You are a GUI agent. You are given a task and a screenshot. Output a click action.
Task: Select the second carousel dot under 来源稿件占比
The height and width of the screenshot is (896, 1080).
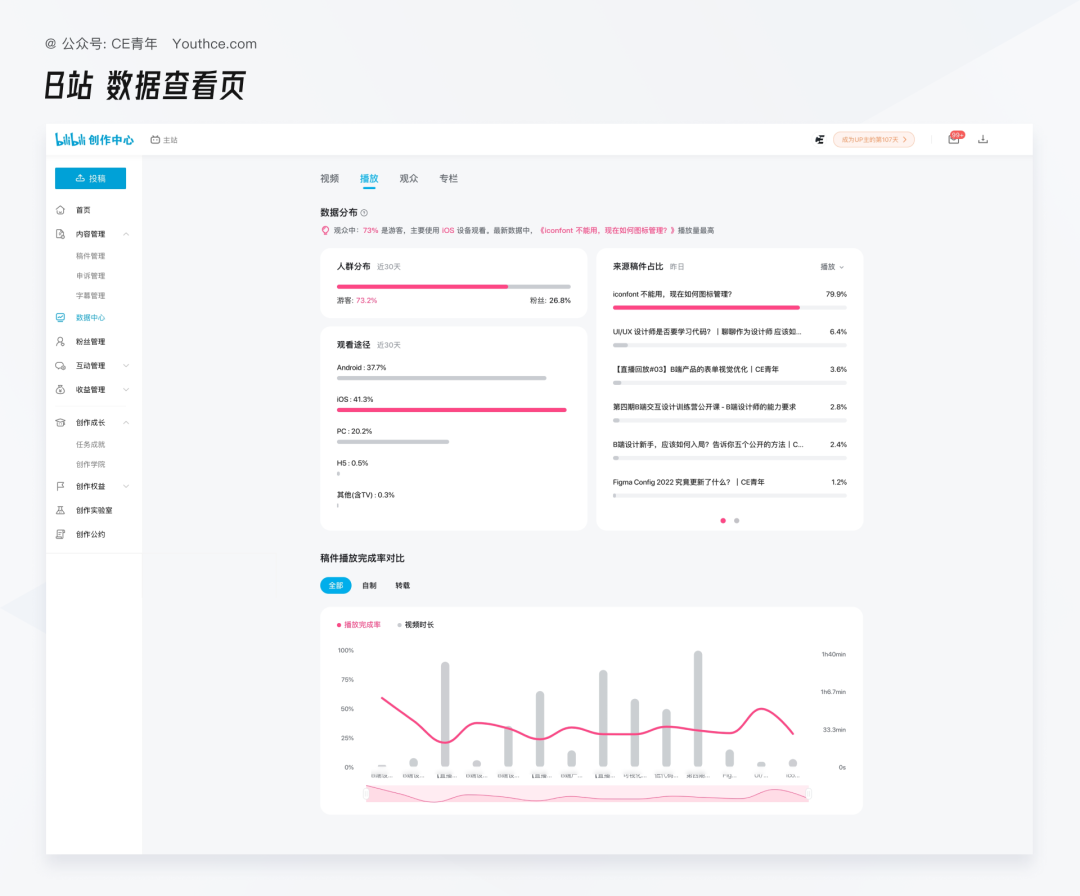click(737, 521)
